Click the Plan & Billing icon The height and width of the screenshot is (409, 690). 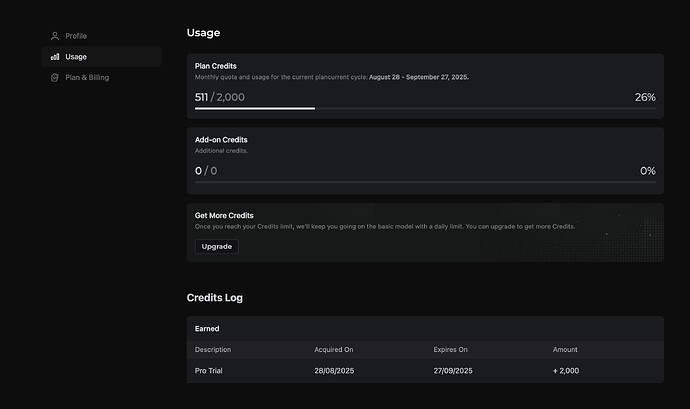tap(55, 77)
